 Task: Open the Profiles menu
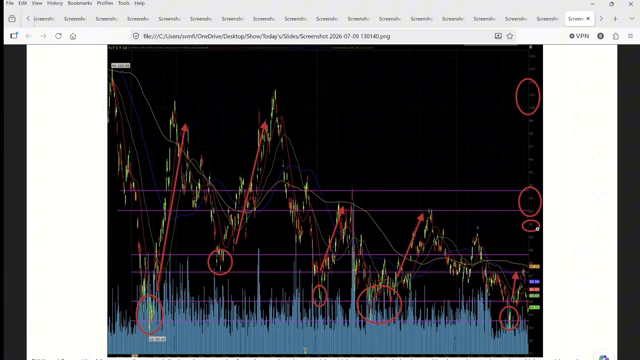click(x=105, y=3)
